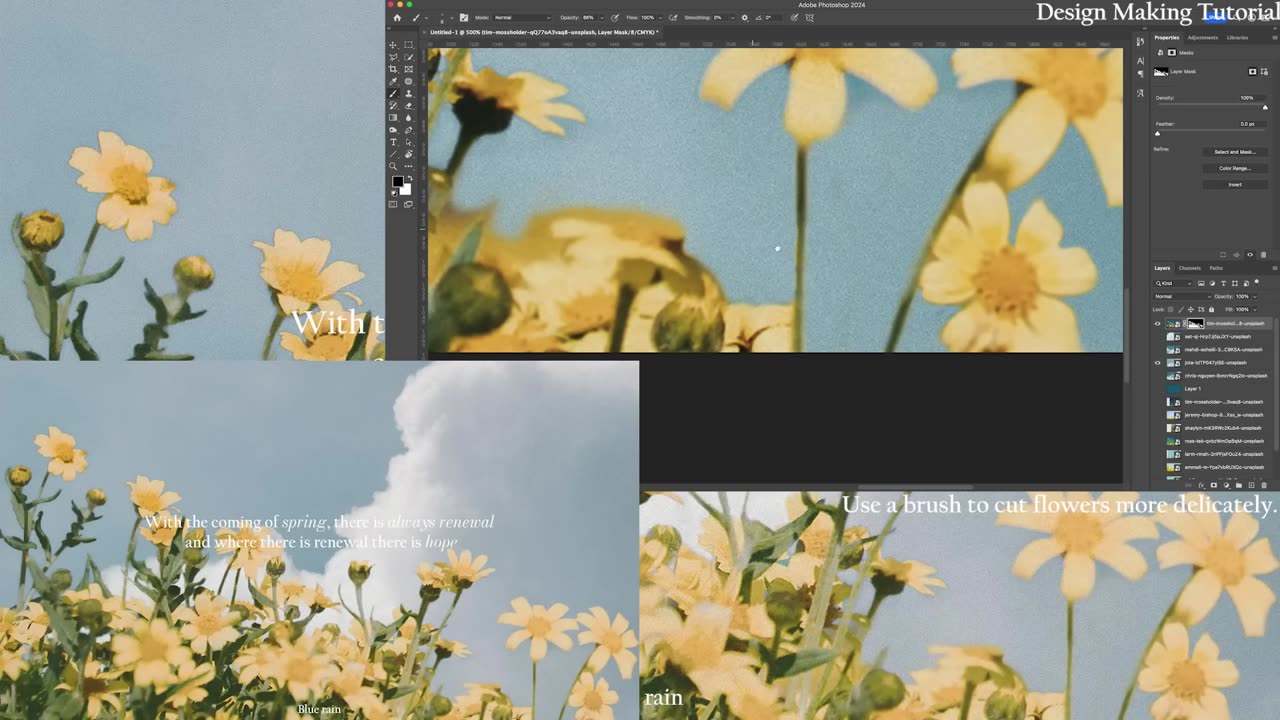
Task: Open layer Opacity dropdown in Layers panel
Action: 1255,297
